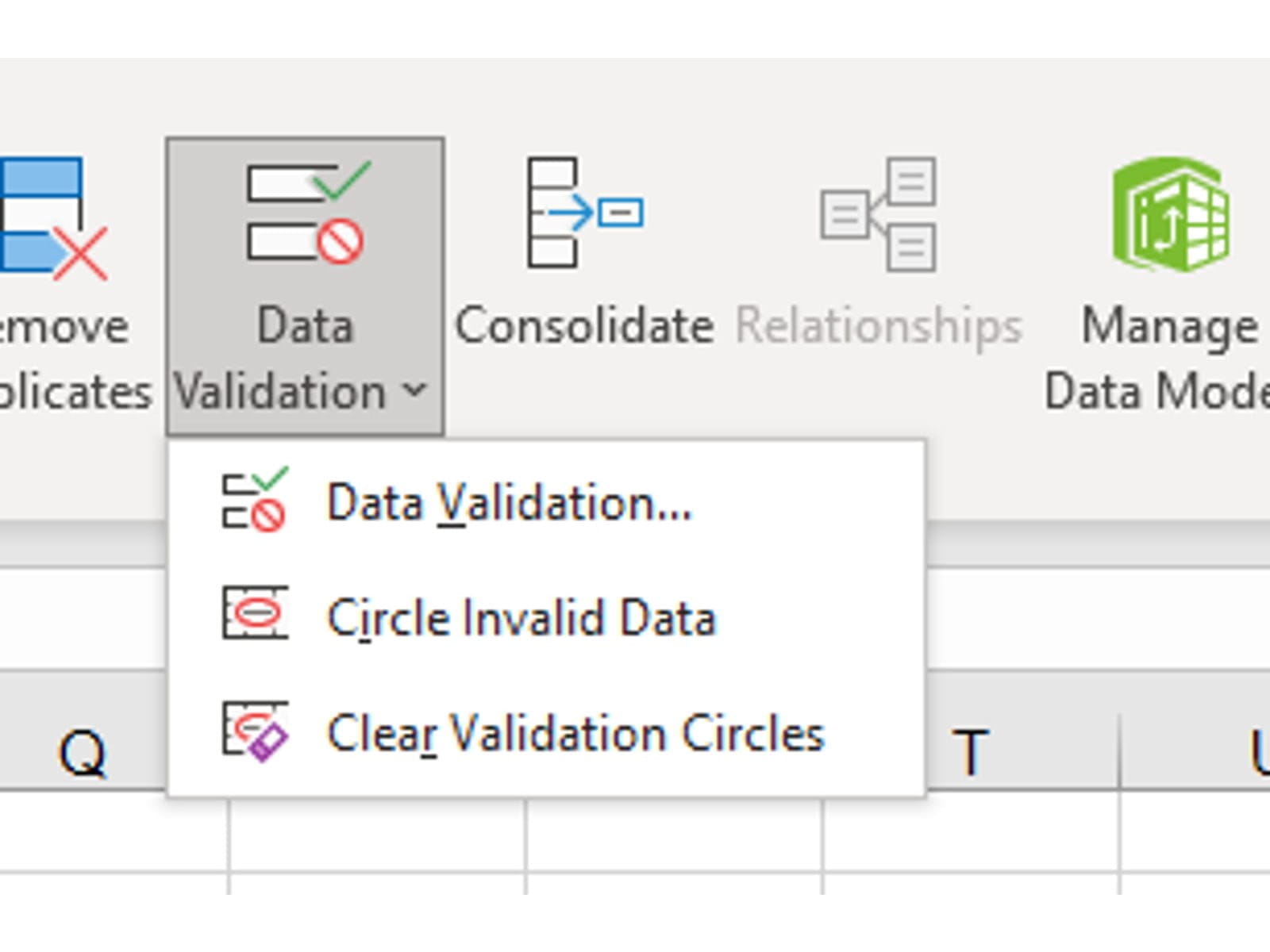
Task: Click the Remove Duplicates icon
Action: (51, 218)
